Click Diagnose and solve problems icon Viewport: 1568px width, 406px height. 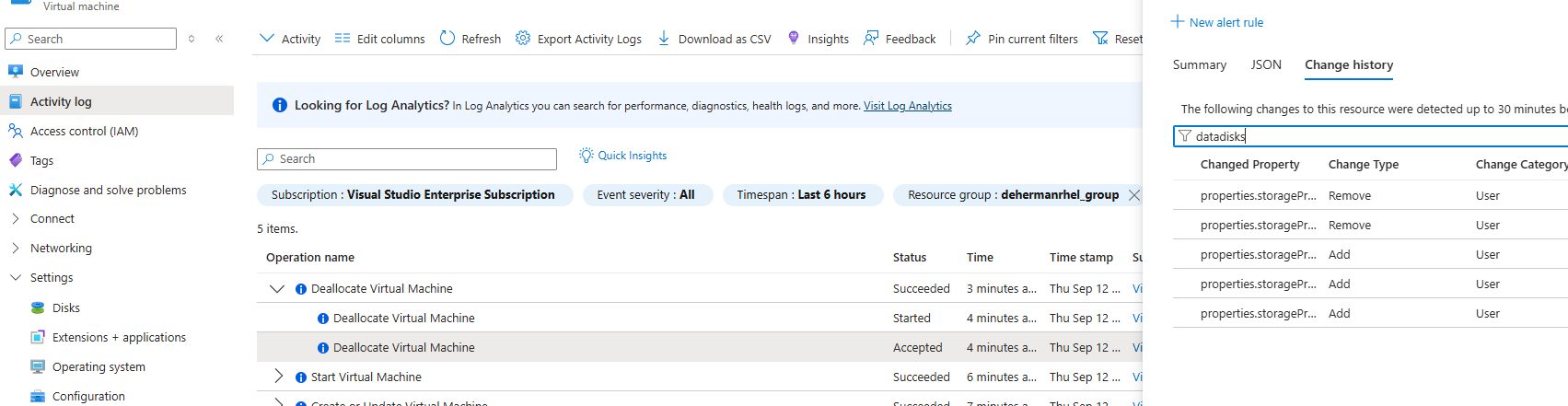[15, 190]
